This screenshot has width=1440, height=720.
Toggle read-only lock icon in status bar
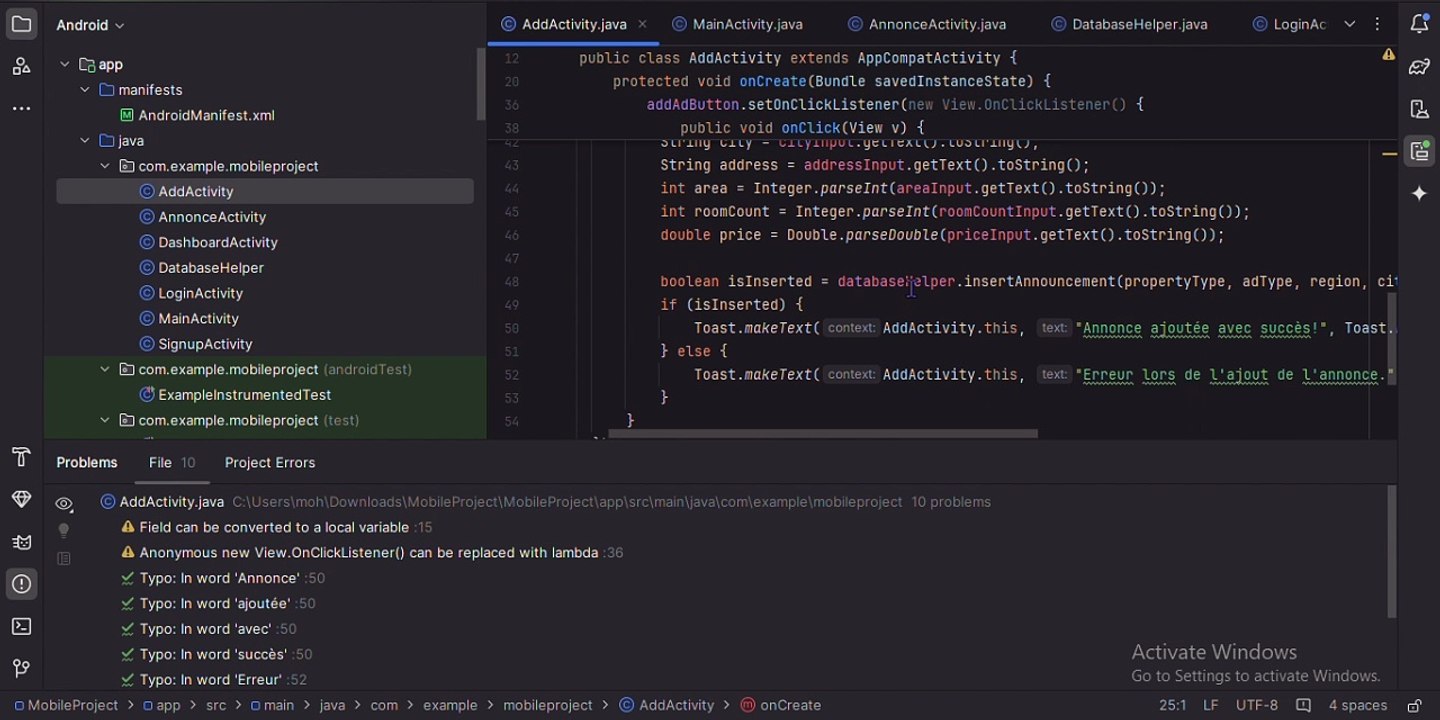1415,705
